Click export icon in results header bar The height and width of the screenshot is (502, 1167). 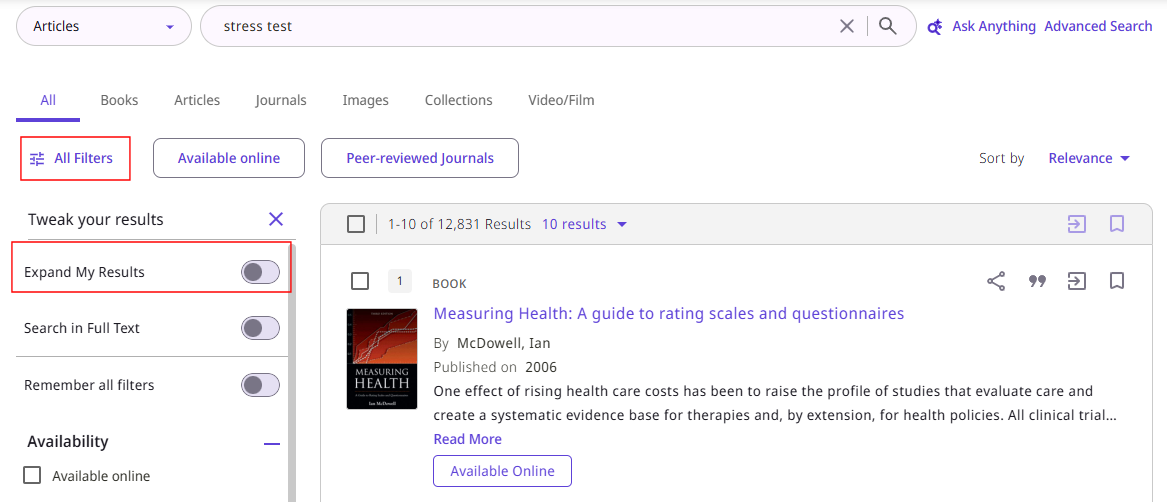point(1076,224)
